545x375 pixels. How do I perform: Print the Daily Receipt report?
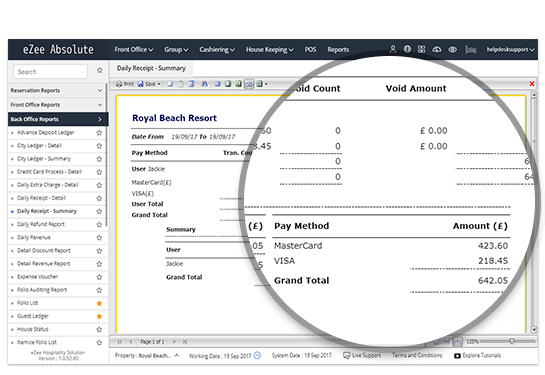(124, 84)
